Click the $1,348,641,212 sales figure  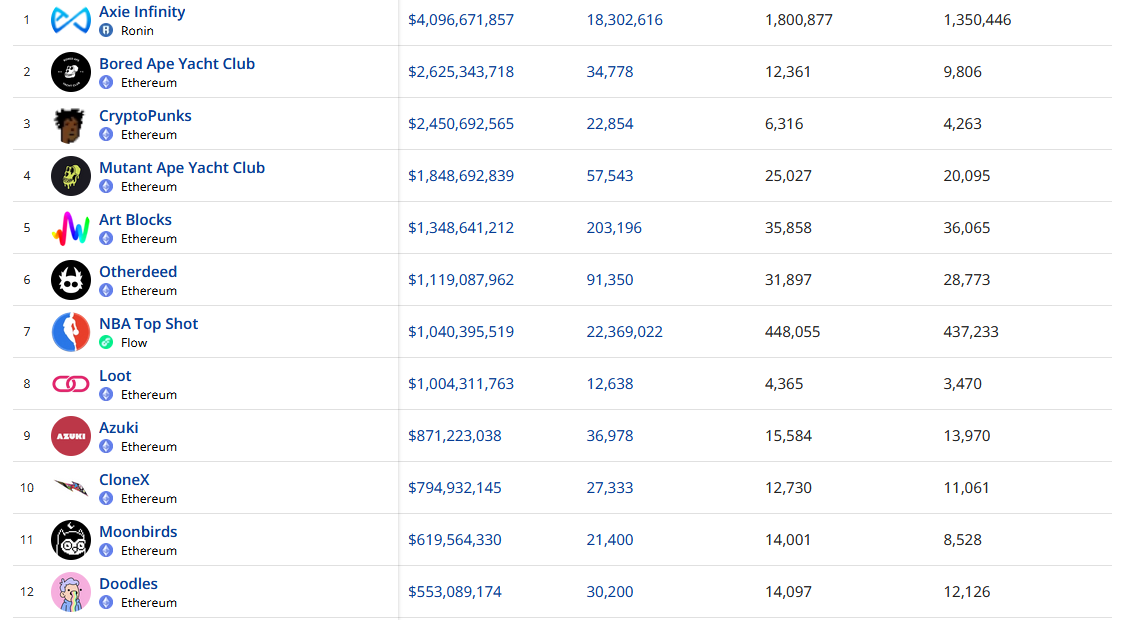(461, 228)
